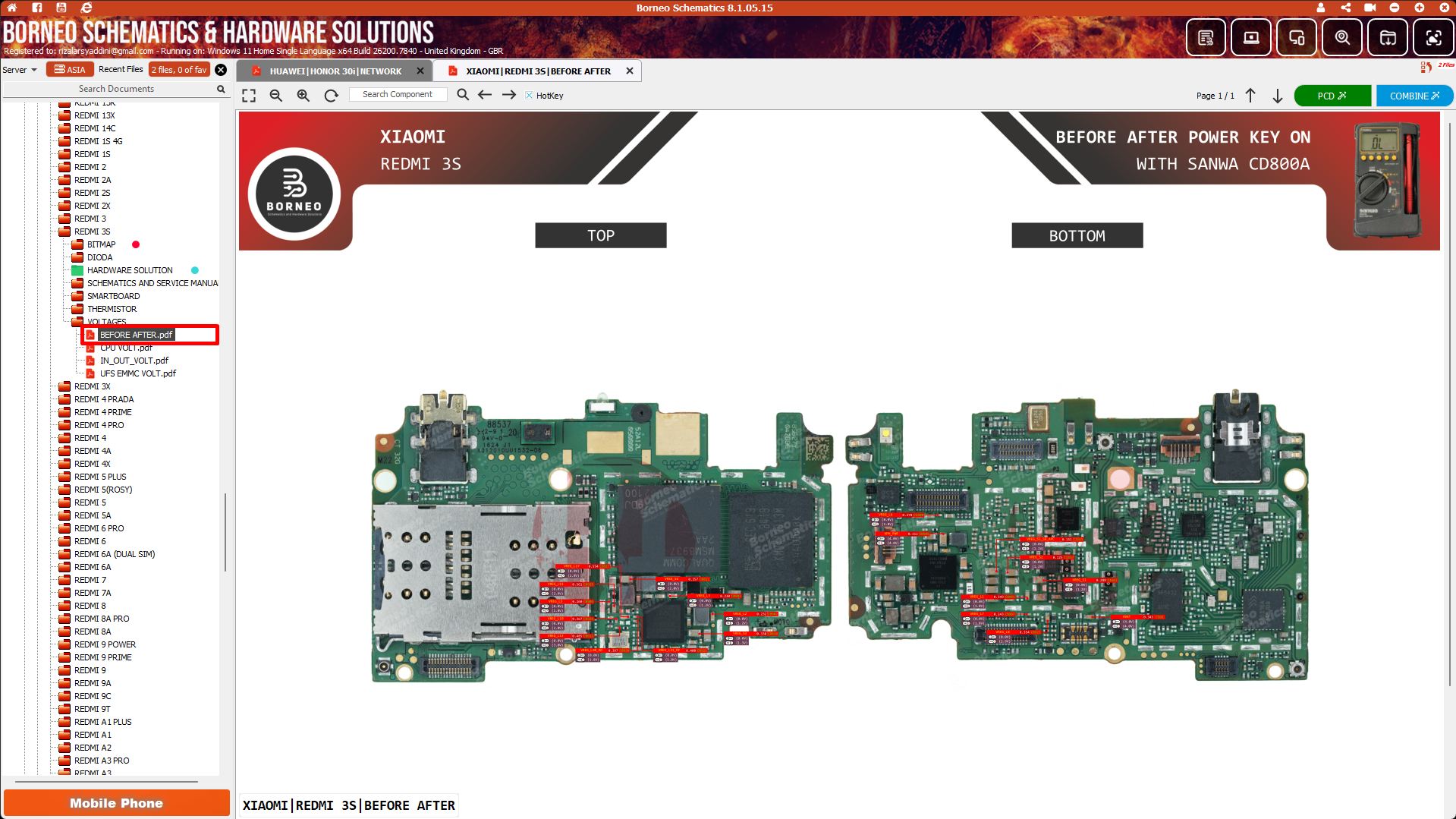Open the magnifier tool in header
1456x819 pixels.
[1342, 37]
